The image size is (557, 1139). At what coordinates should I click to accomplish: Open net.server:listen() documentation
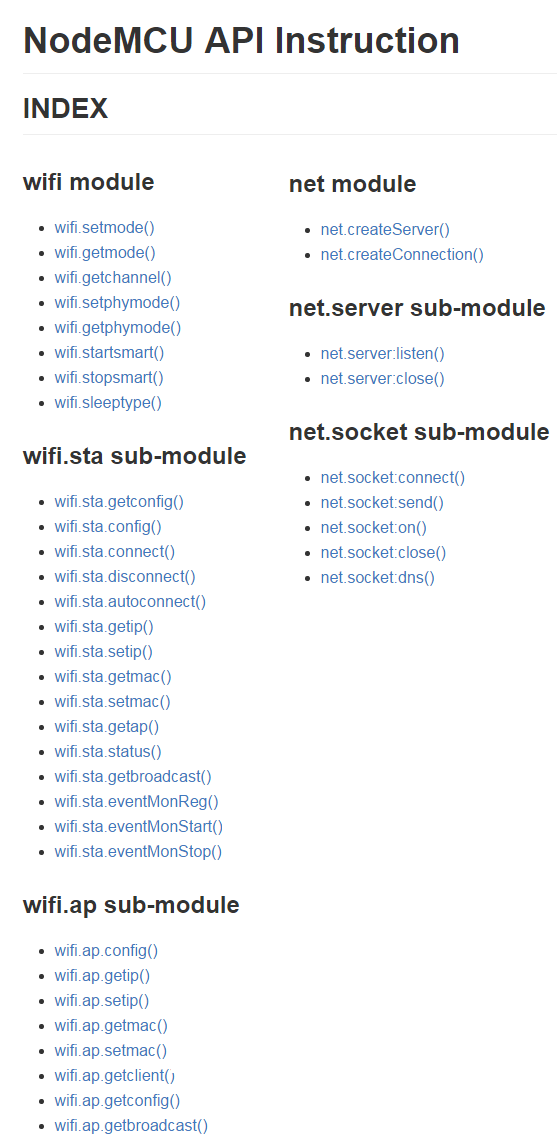point(383,354)
